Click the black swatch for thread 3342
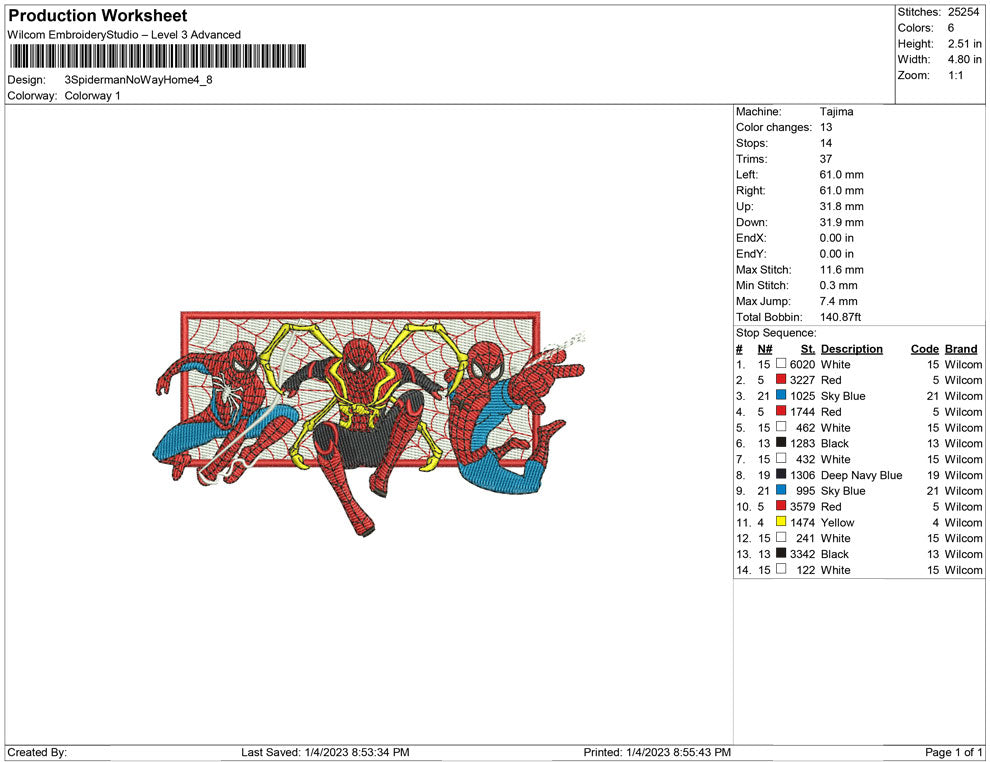This screenshot has height=762, width=990. (x=781, y=553)
